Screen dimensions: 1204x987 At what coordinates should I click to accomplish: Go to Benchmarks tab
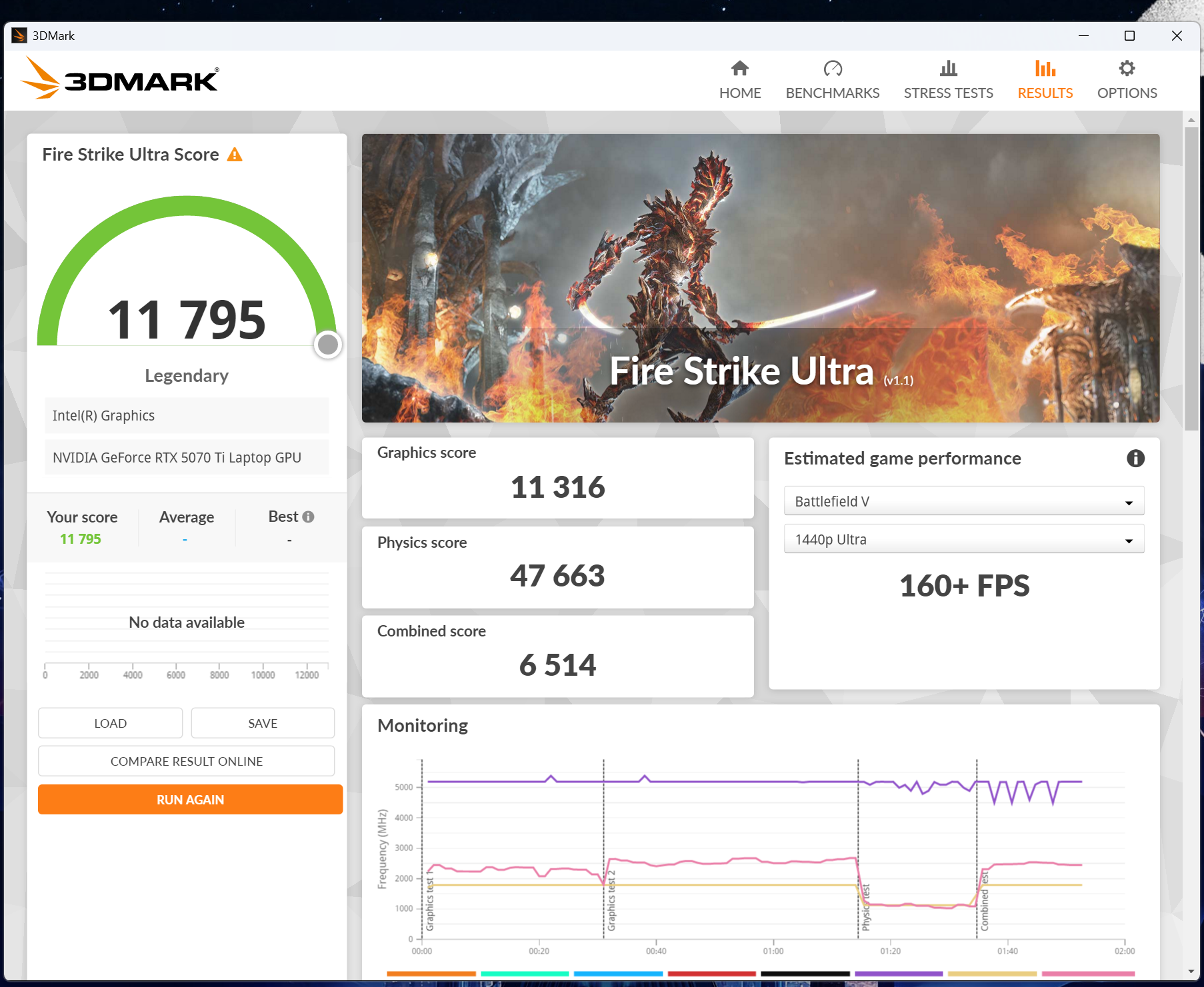point(833,80)
